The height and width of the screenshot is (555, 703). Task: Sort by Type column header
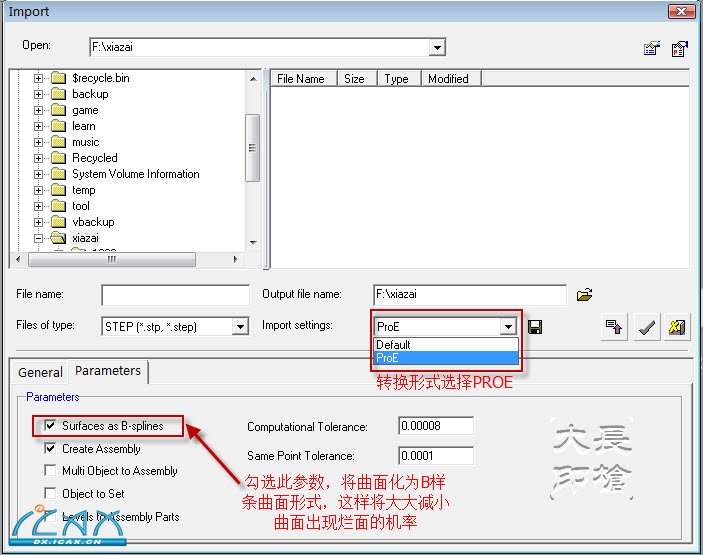(399, 78)
